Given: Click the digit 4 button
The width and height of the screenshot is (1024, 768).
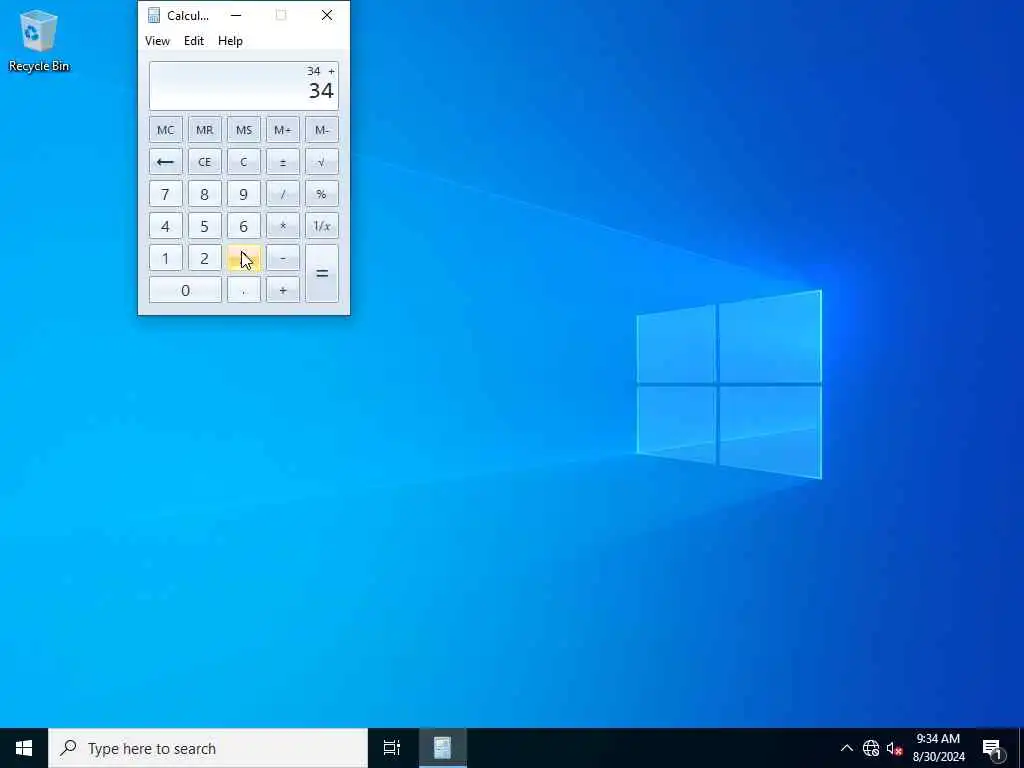Looking at the screenshot, I should 165,226.
